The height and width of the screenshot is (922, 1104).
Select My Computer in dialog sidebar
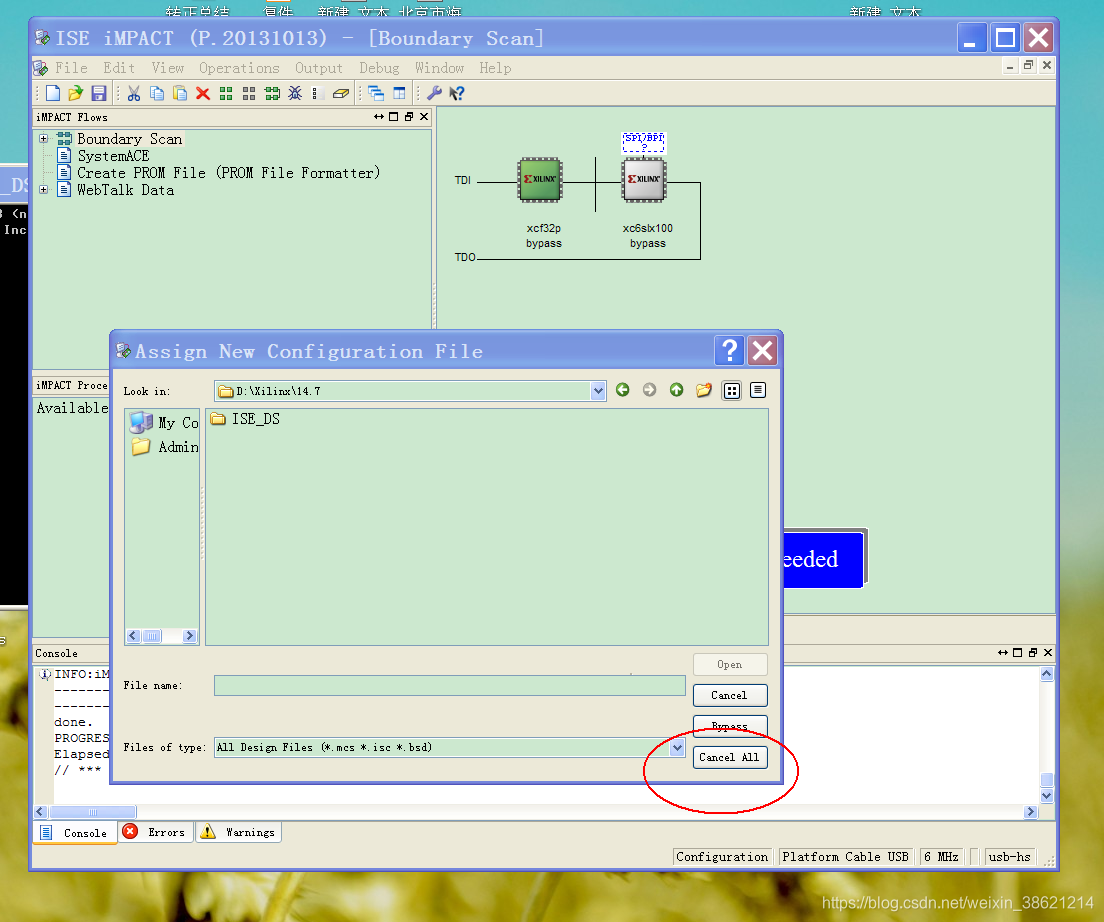(164, 422)
